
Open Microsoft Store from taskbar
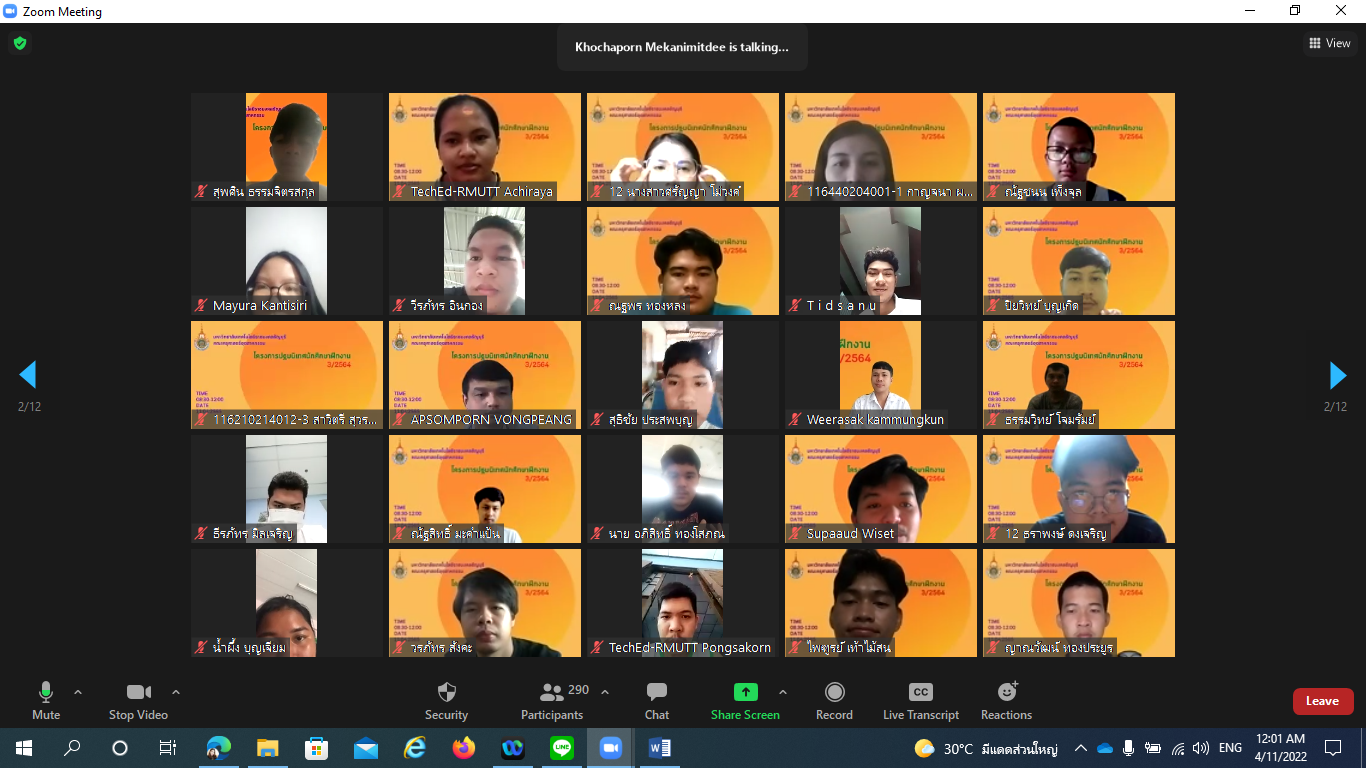click(x=316, y=748)
